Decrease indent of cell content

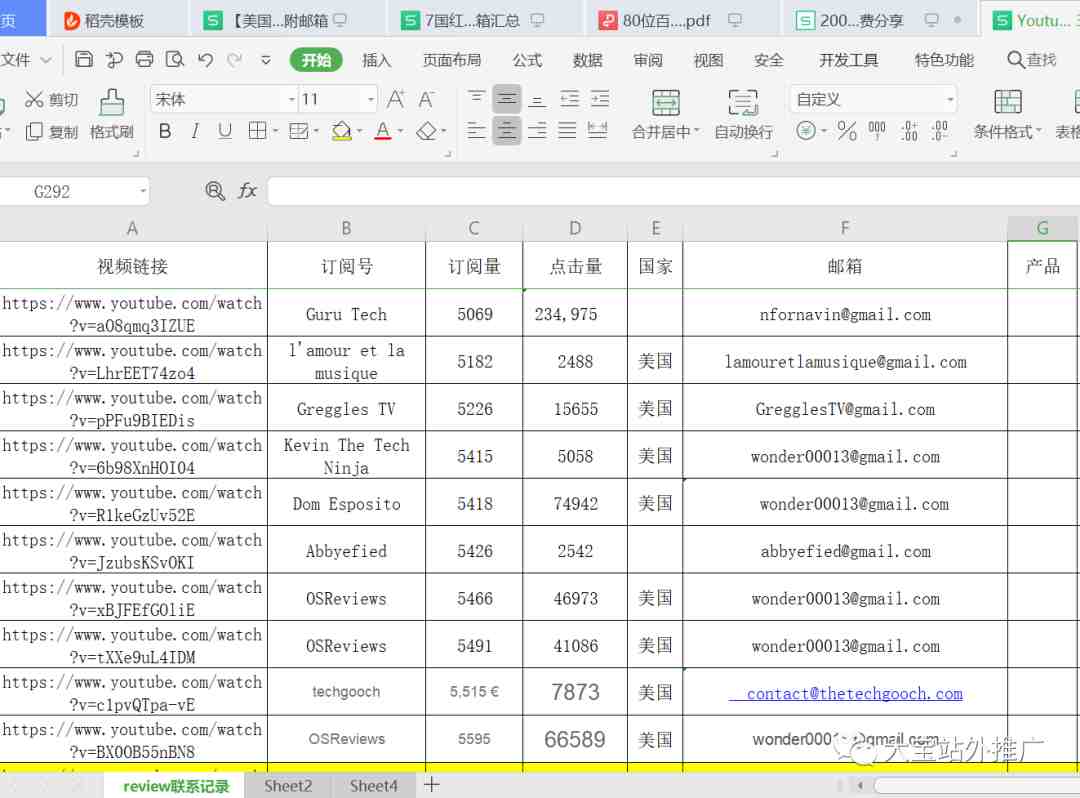click(x=570, y=99)
